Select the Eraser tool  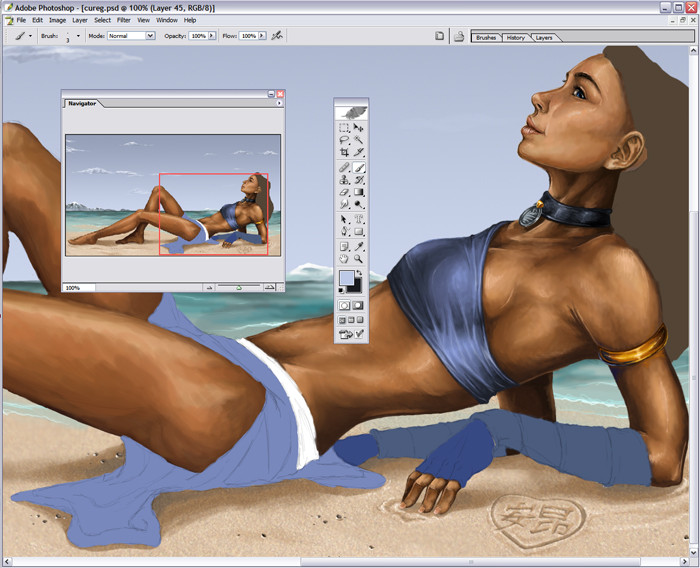pyautogui.click(x=344, y=192)
